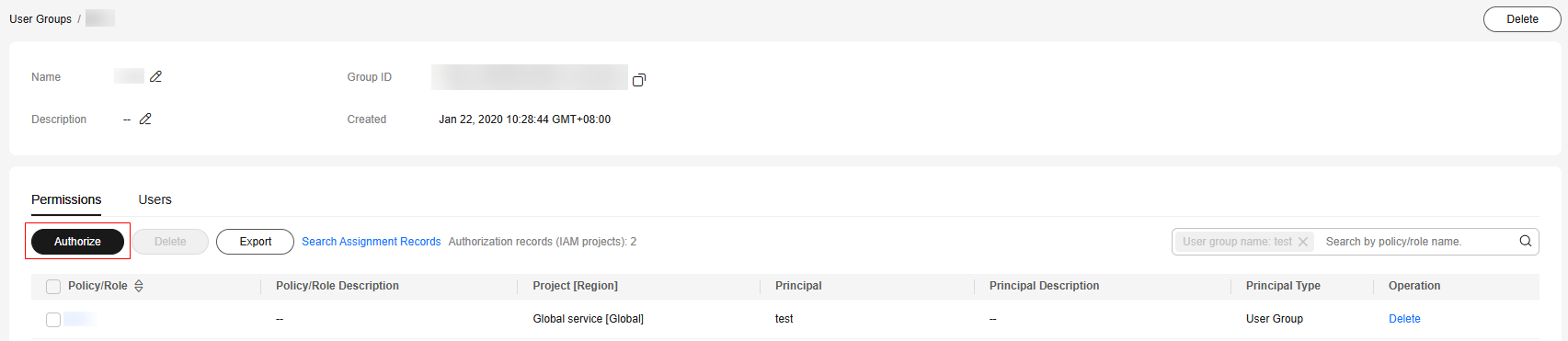Sort by Policy/Role column arrows
The image size is (1568, 341).
point(139,286)
